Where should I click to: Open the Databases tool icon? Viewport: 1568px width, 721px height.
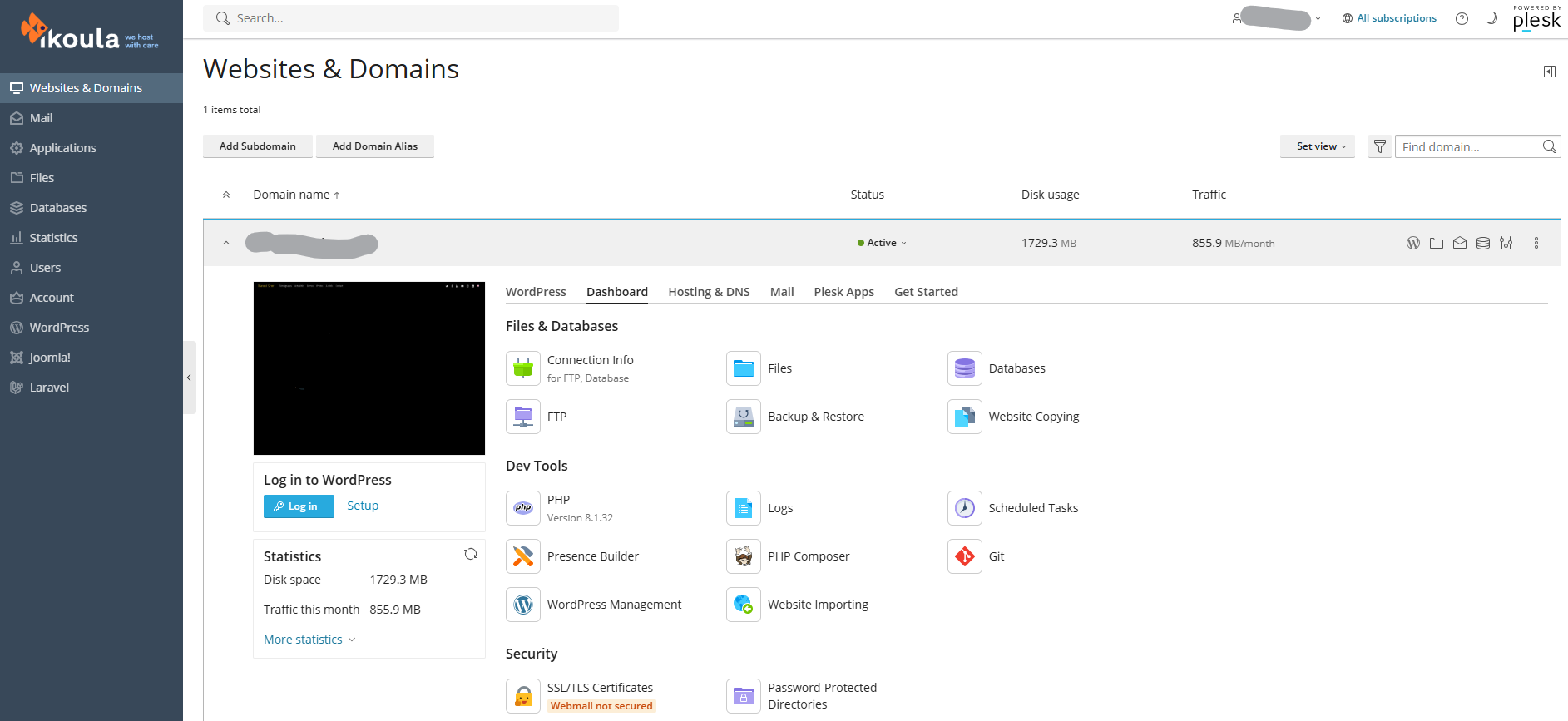pyautogui.click(x=965, y=368)
